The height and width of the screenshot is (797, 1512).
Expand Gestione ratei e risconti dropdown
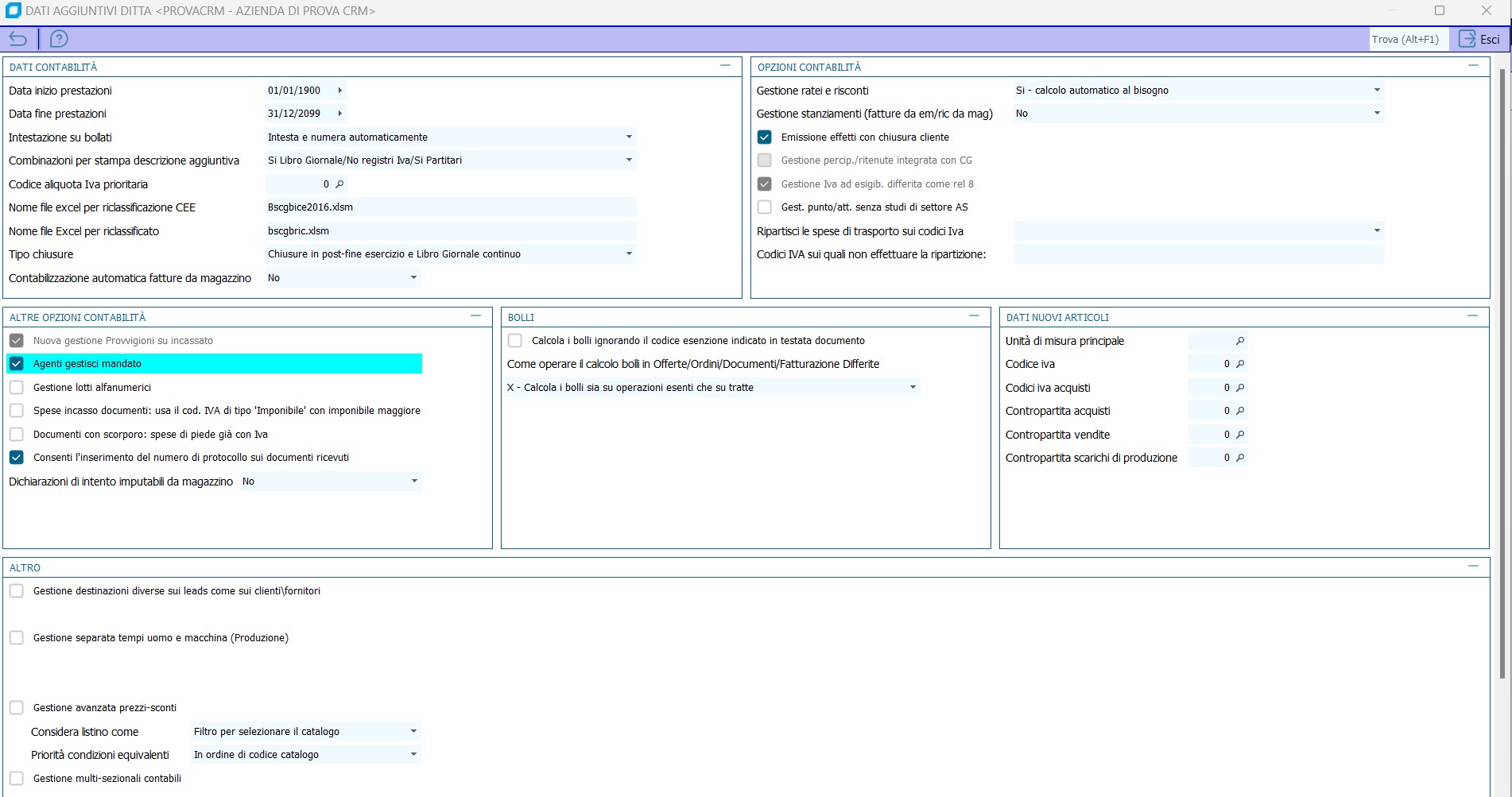coord(1377,91)
